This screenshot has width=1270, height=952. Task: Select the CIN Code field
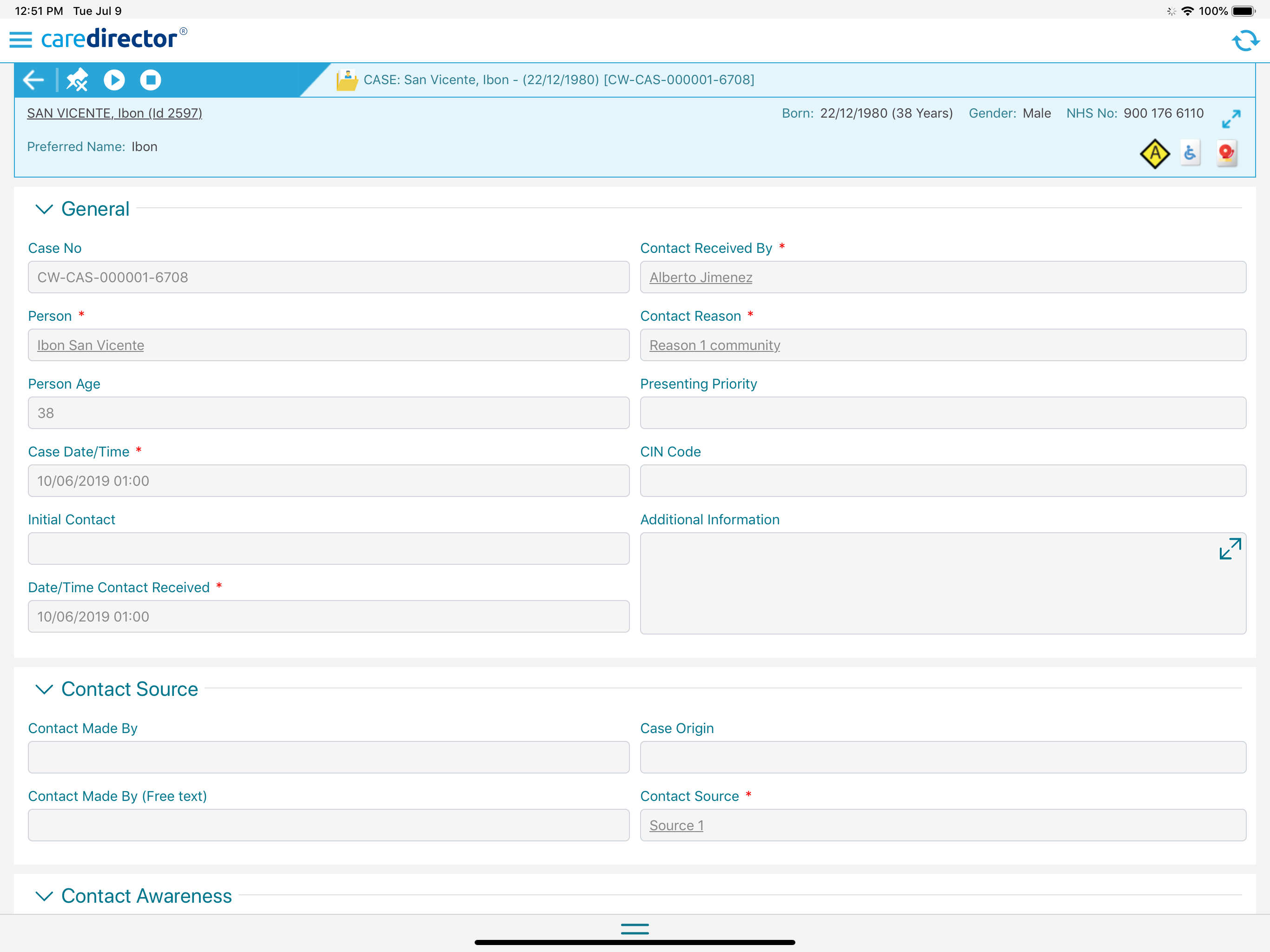pyautogui.click(x=943, y=481)
